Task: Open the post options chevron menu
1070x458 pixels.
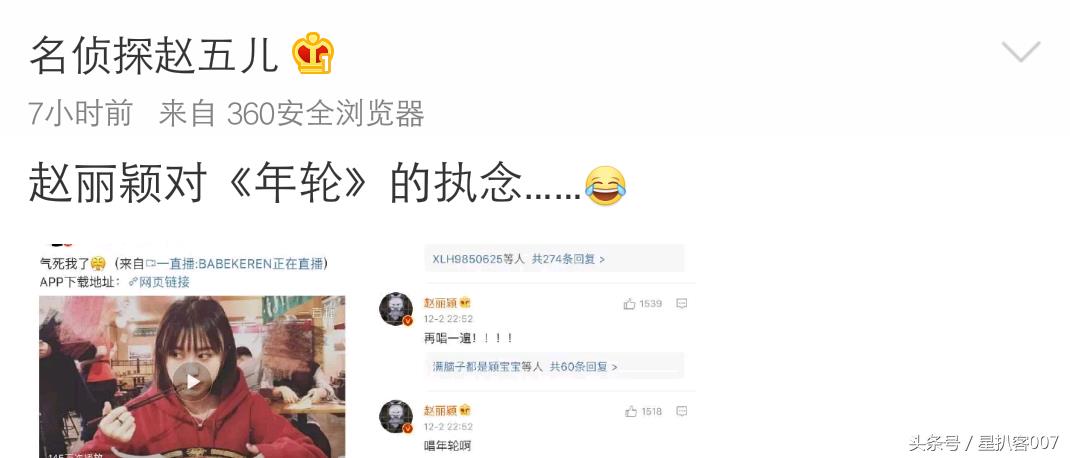Action: [x=1021, y=52]
